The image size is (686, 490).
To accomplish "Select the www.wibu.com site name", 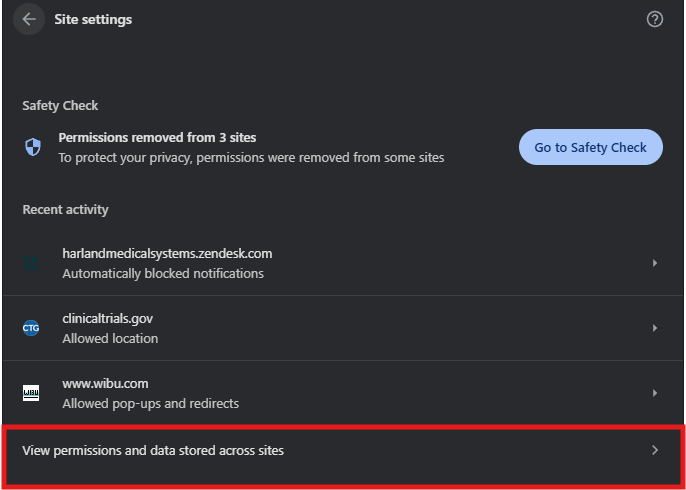I will 105,384.
